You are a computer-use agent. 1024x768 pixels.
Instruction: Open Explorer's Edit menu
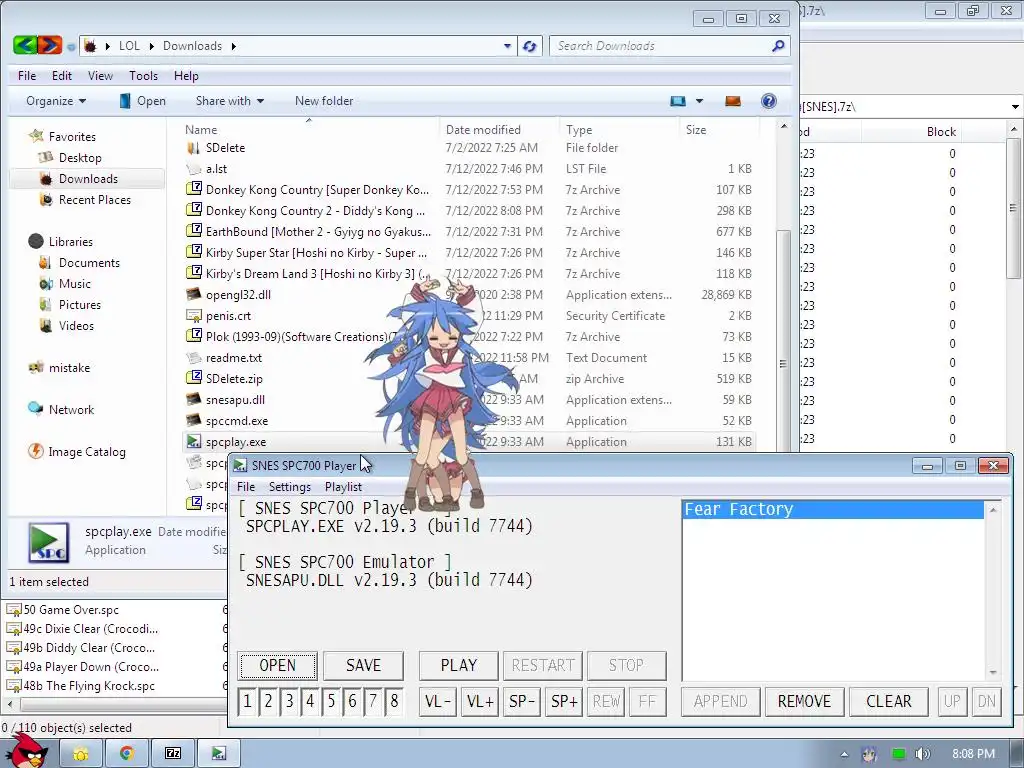pyautogui.click(x=62, y=76)
